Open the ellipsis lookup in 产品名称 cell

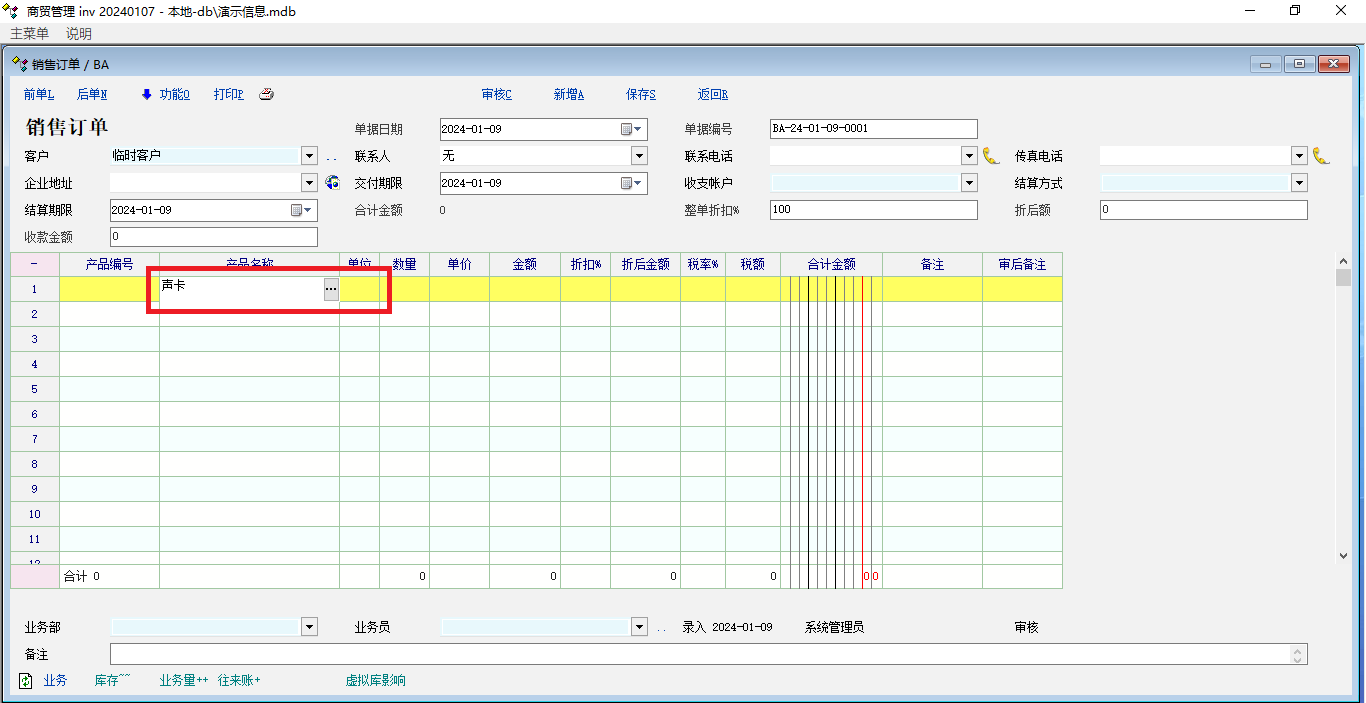coord(330,288)
